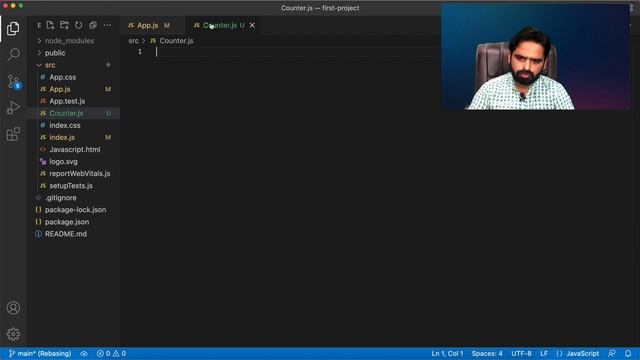Click the M status of index.js row
Screen dimensions: 640x360
(x=108, y=138)
